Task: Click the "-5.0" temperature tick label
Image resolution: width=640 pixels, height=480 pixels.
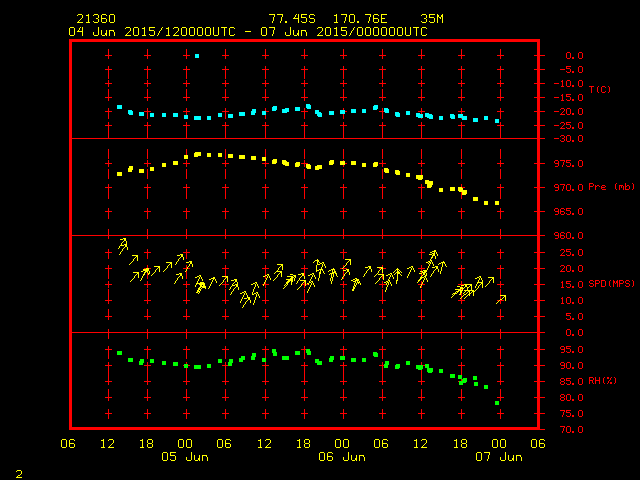Action: (x=571, y=70)
